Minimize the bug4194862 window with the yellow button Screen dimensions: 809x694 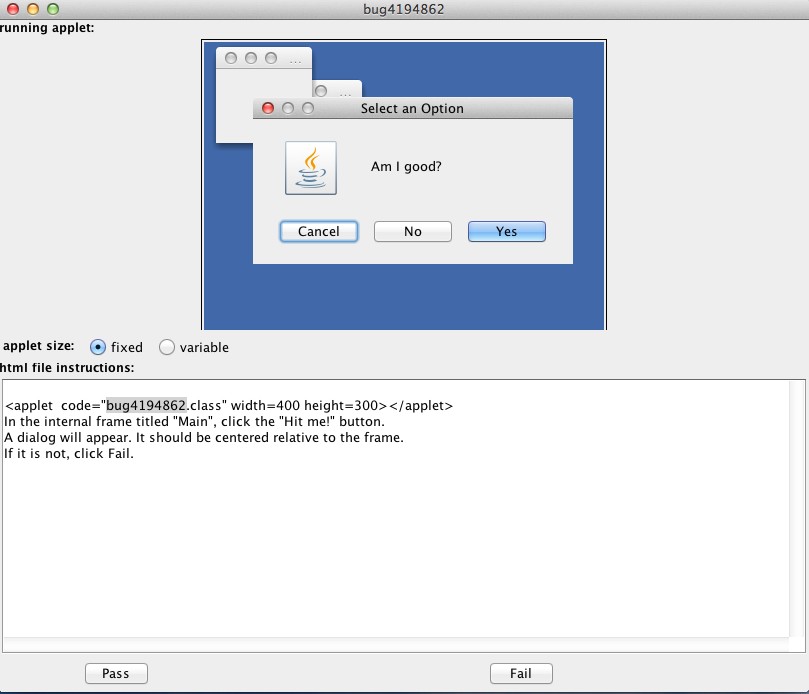(33, 9)
